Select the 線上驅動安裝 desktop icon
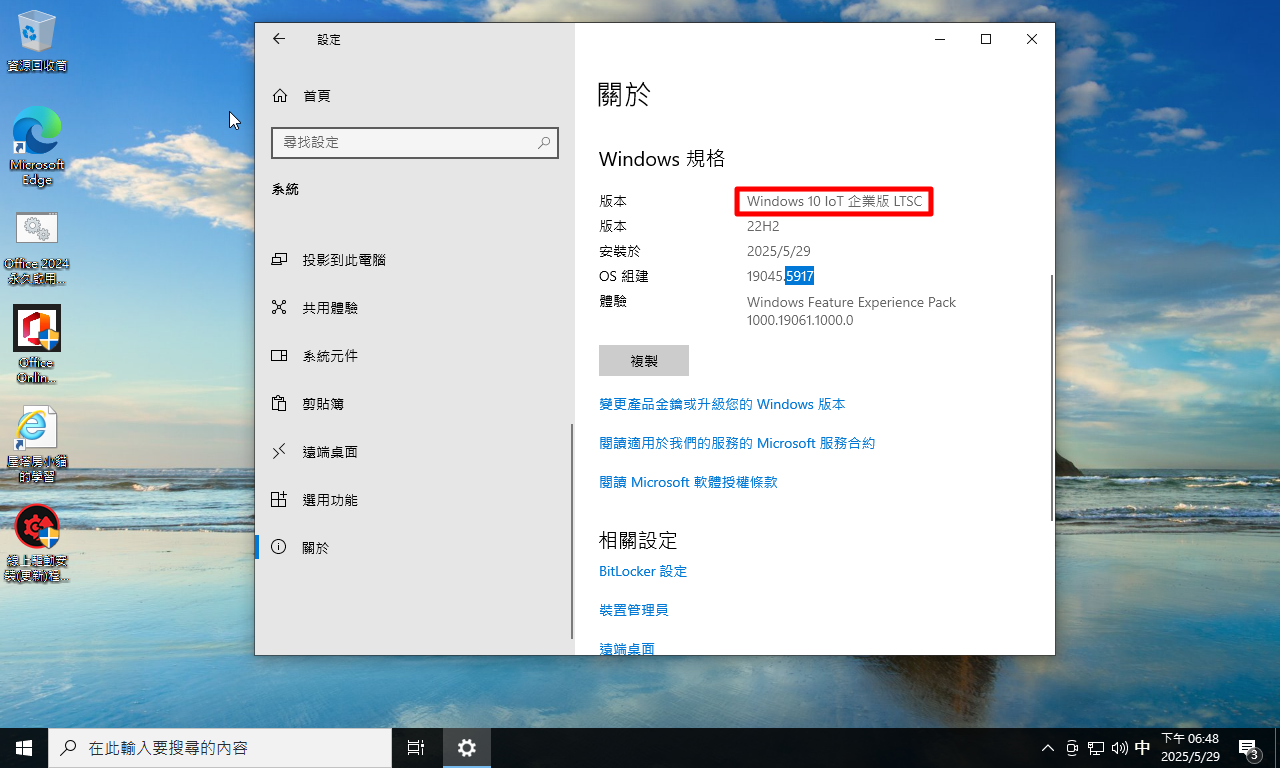 [37, 544]
